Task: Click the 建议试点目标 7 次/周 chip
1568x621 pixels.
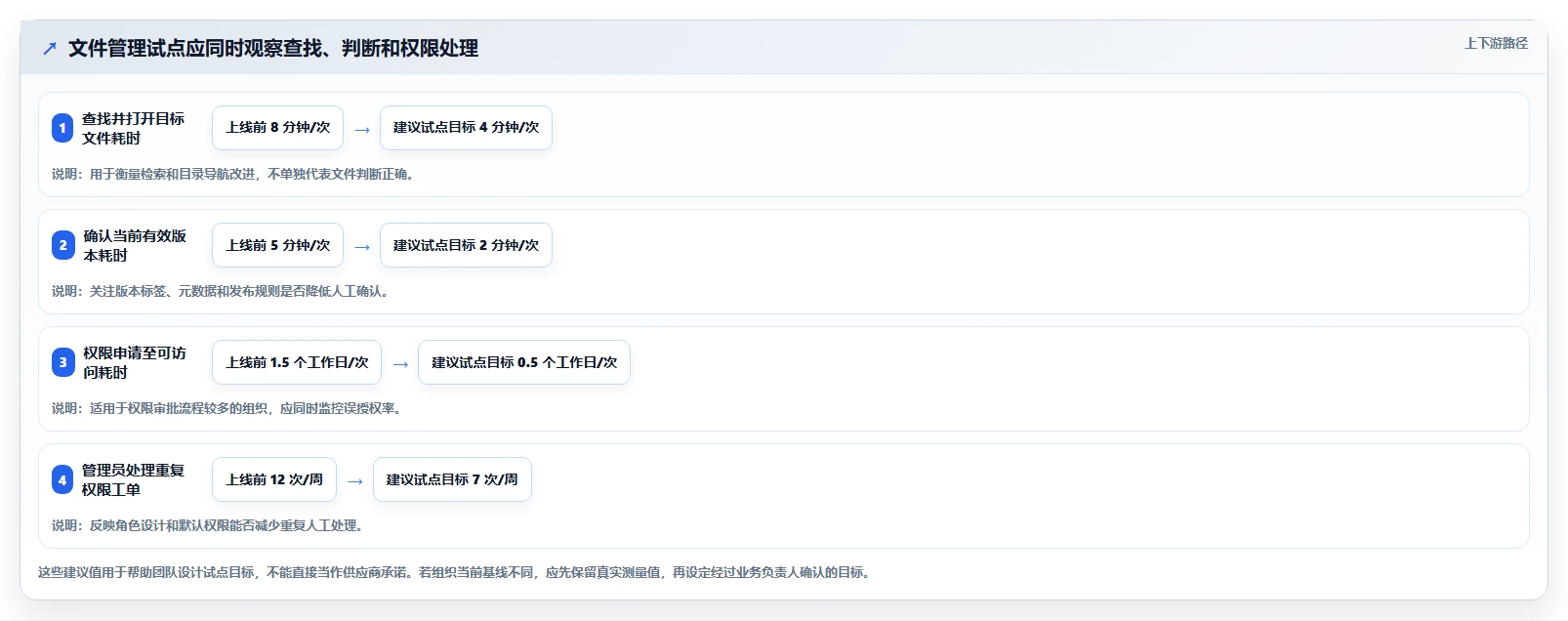Action: click(x=452, y=479)
